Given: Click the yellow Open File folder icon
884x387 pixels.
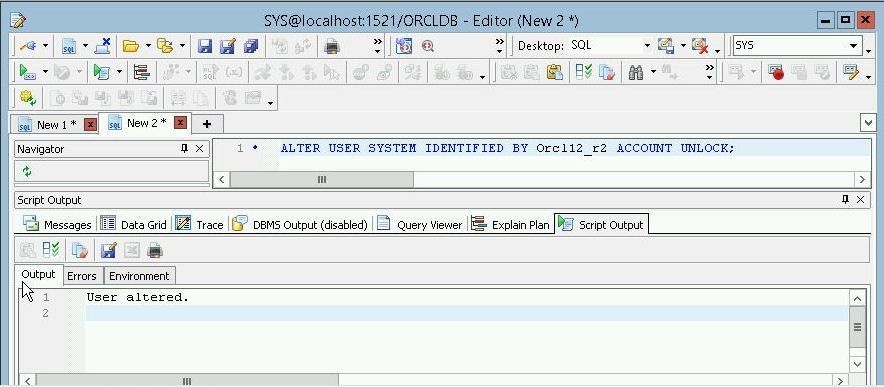Looking at the screenshot, I should [x=131, y=46].
